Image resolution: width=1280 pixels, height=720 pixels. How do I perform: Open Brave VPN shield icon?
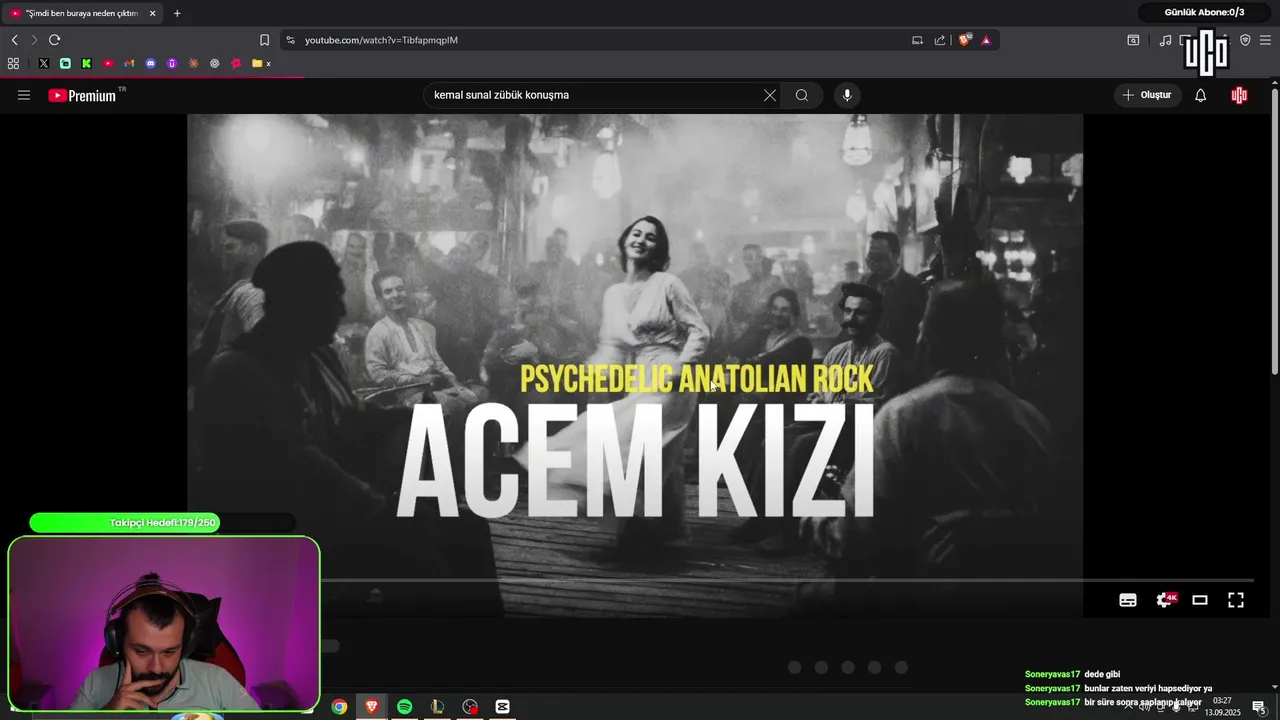1245,40
